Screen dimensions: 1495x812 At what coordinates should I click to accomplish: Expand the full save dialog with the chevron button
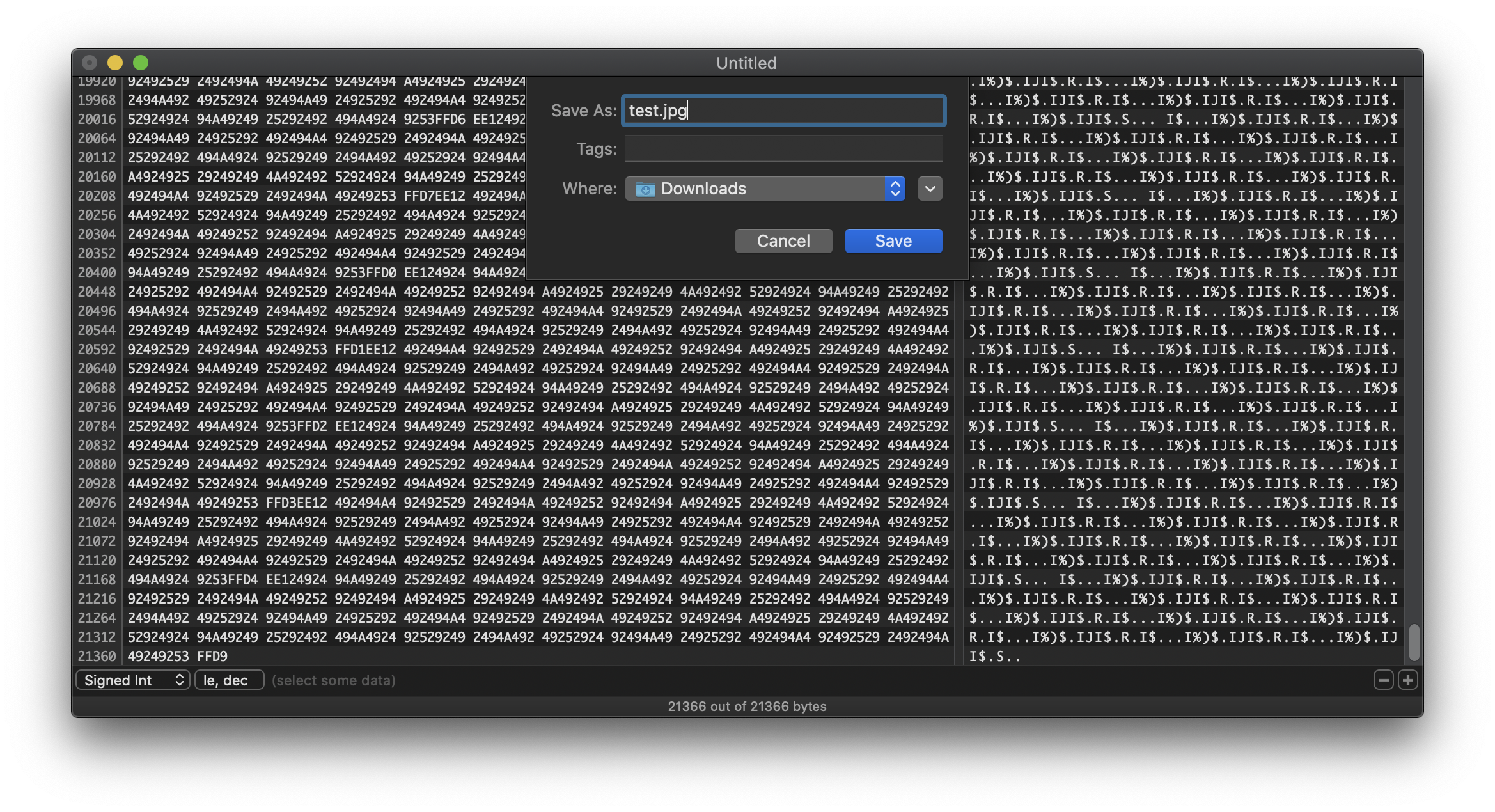930,189
